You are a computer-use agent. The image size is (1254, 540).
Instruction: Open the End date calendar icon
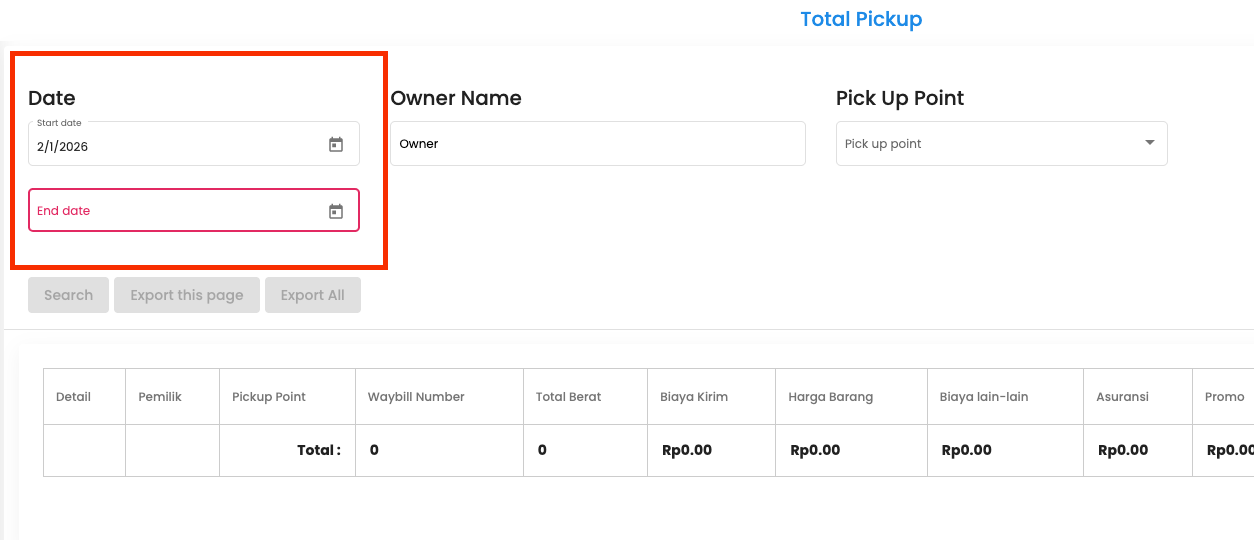pos(336,211)
